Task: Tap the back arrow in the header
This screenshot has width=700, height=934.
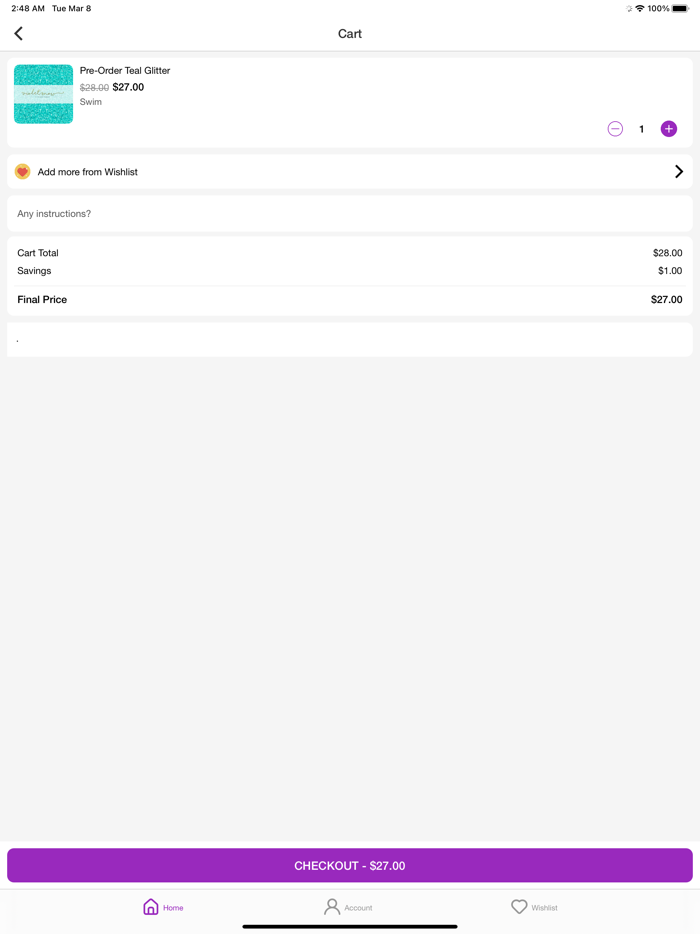Action: pos(19,34)
